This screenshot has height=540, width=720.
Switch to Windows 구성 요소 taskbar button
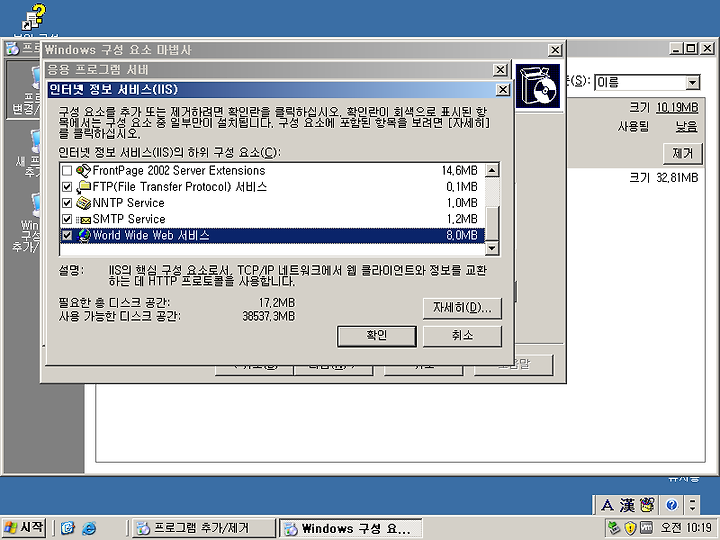tap(351, 528)
